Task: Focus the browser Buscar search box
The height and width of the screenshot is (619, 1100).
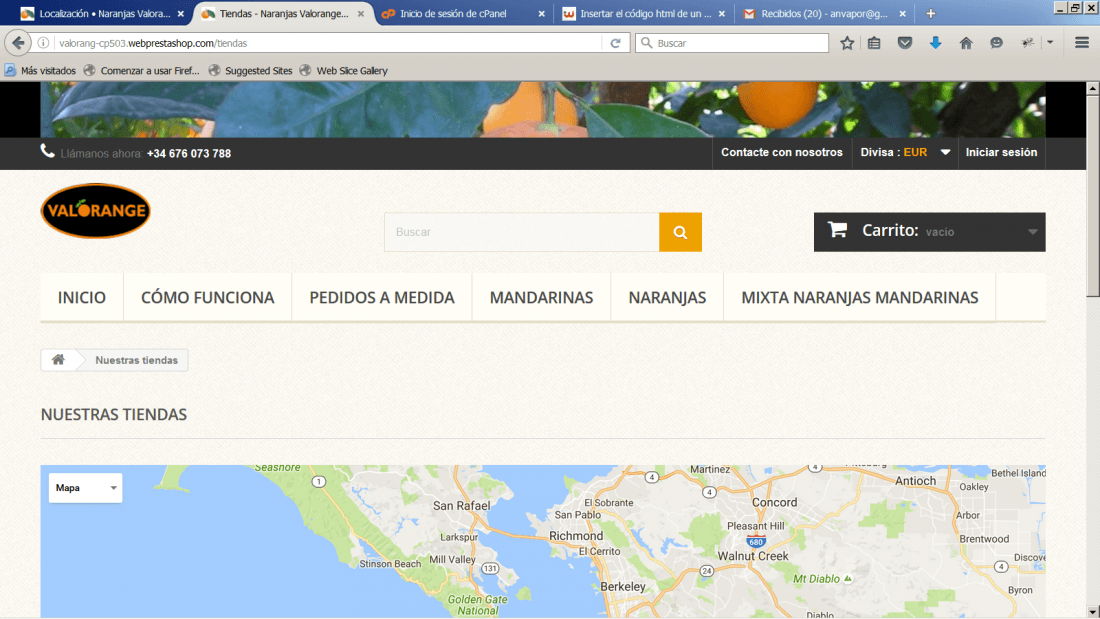Action: tap(732, 43)
